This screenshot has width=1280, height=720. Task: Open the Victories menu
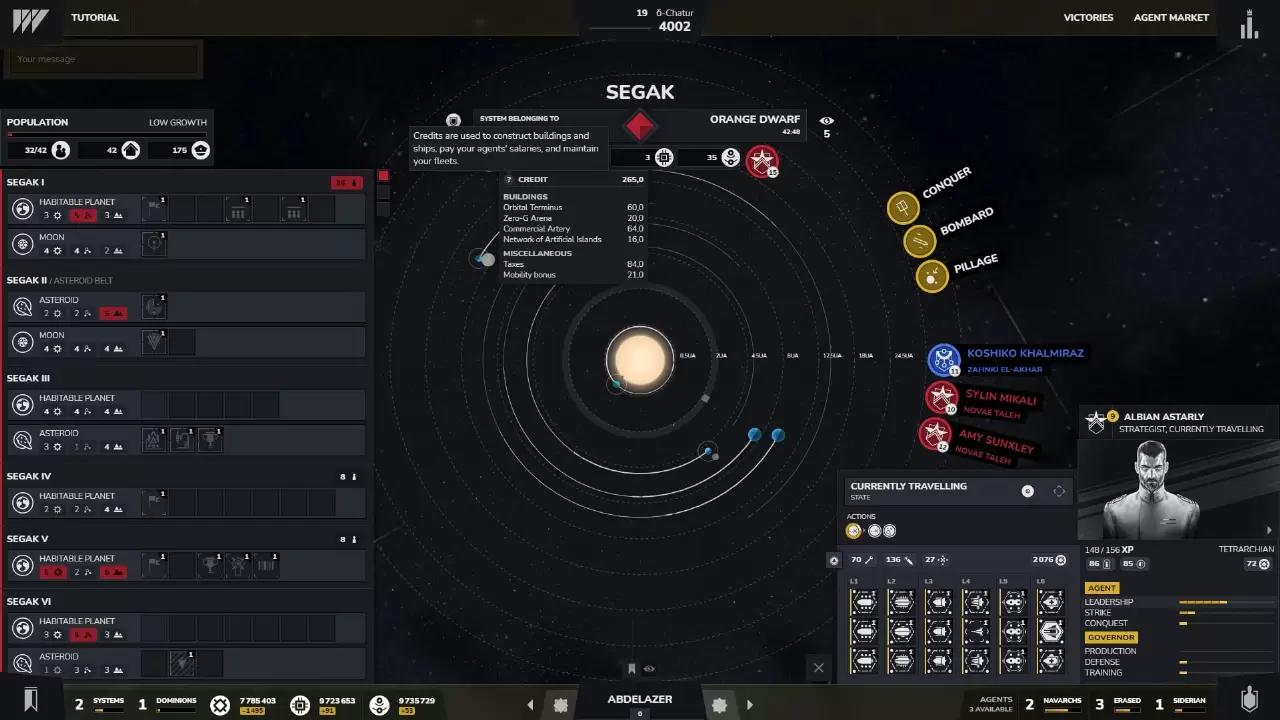[1088, 17]
